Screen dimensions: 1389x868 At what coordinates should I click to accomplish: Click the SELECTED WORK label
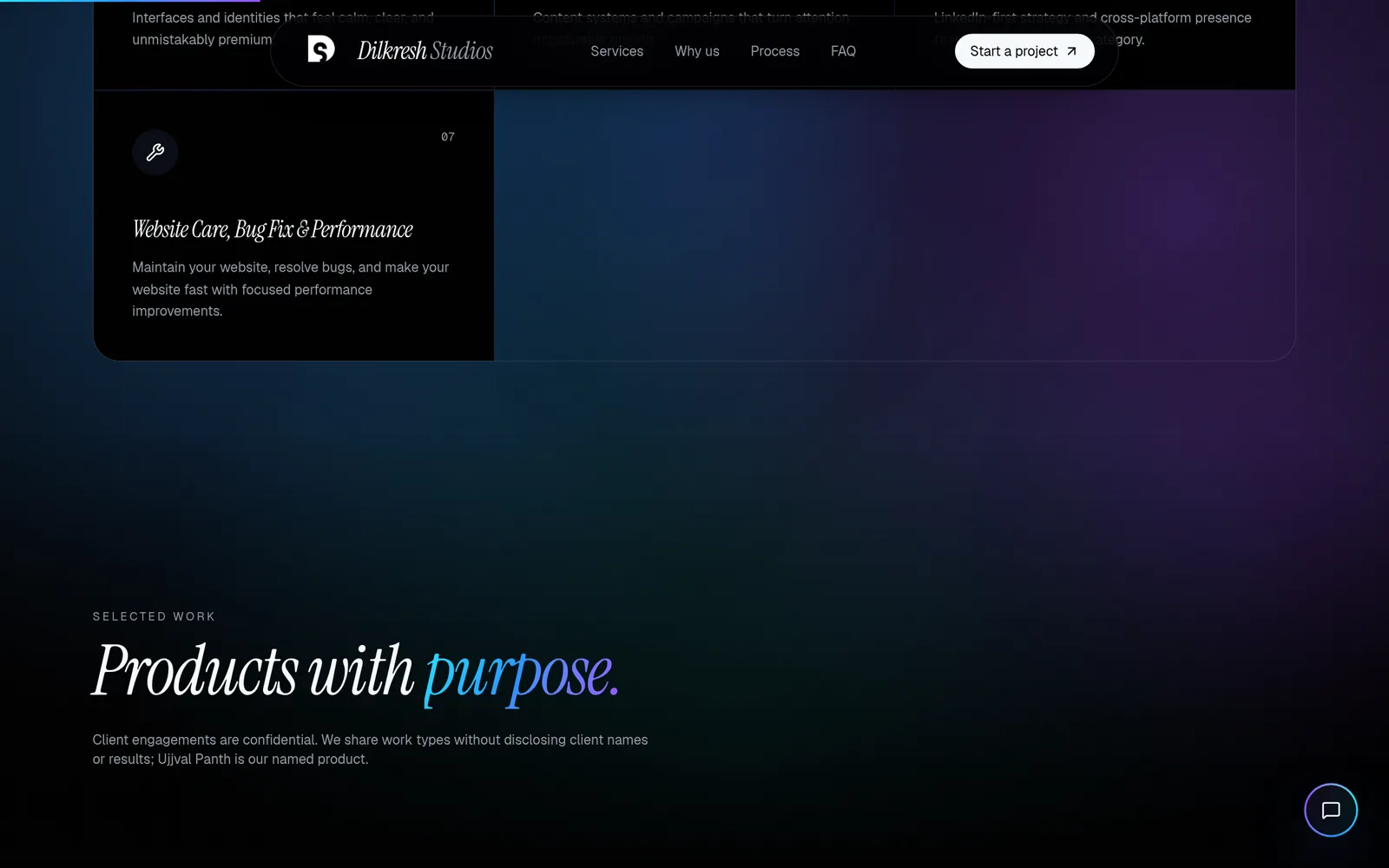(x=154, y=616)
